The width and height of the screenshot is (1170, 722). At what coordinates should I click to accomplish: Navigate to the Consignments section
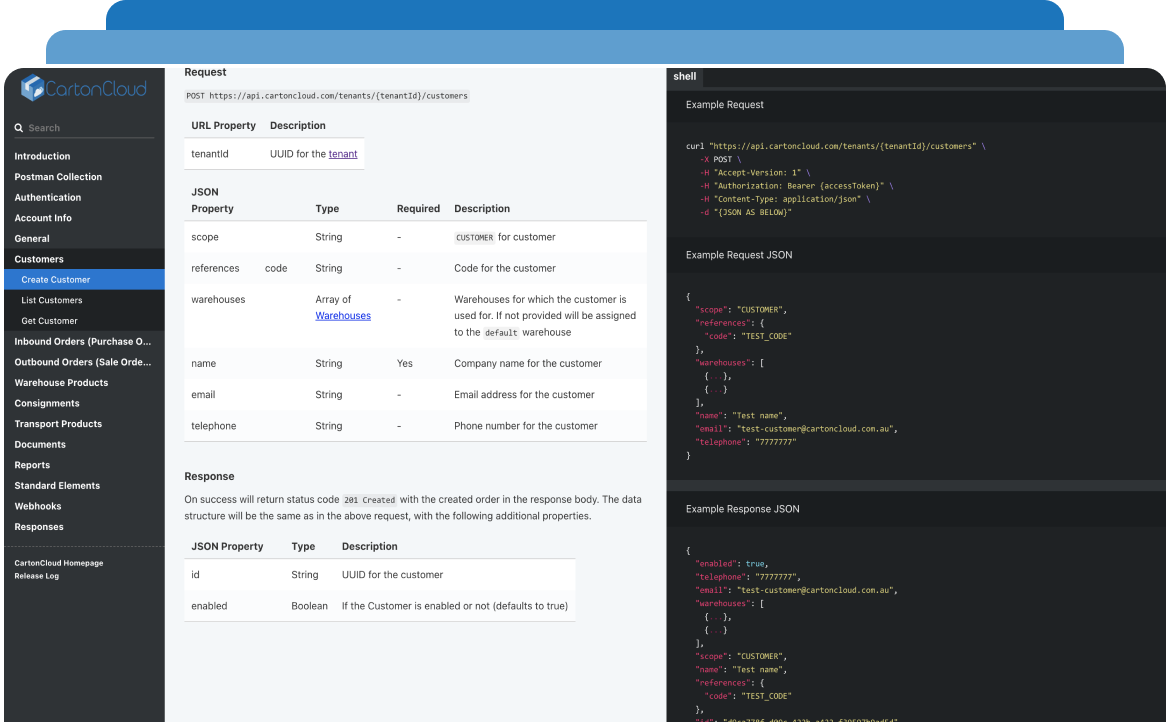pos(45,403)
